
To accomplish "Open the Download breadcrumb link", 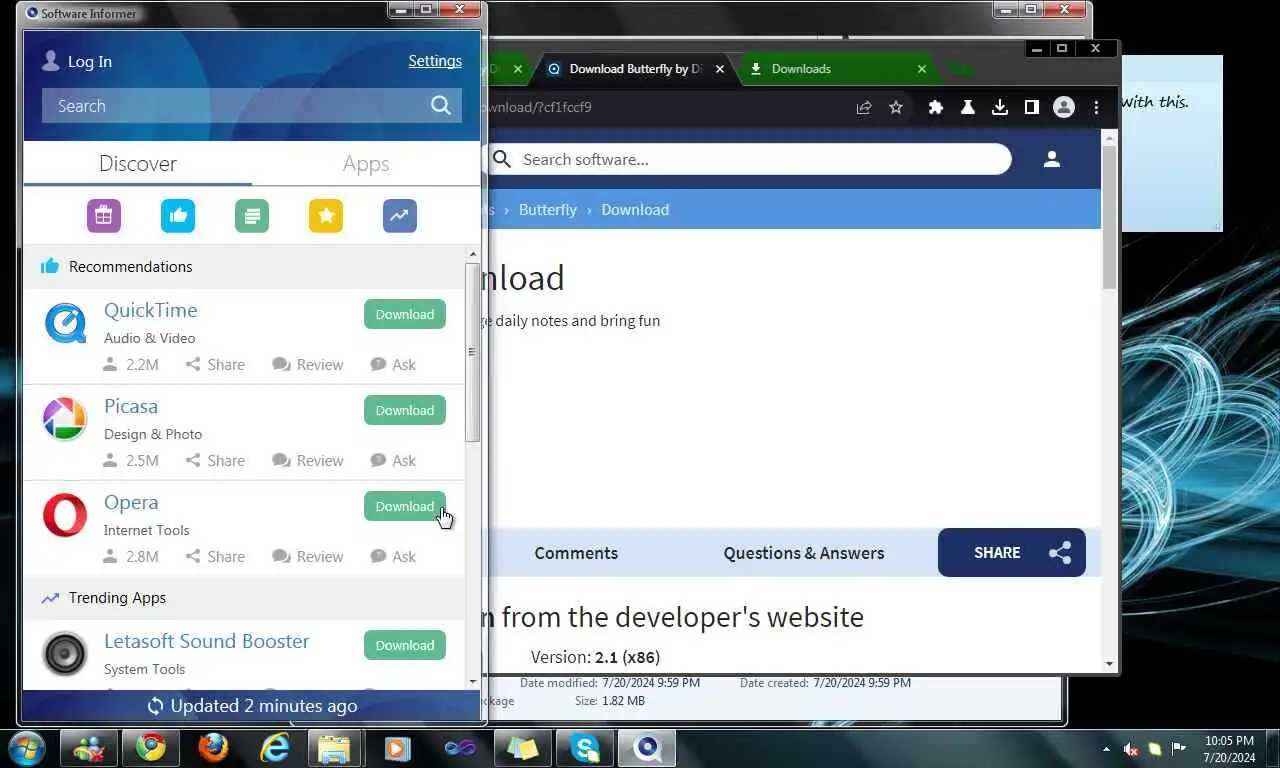I will pyautogui.click(x=635, y=210).
